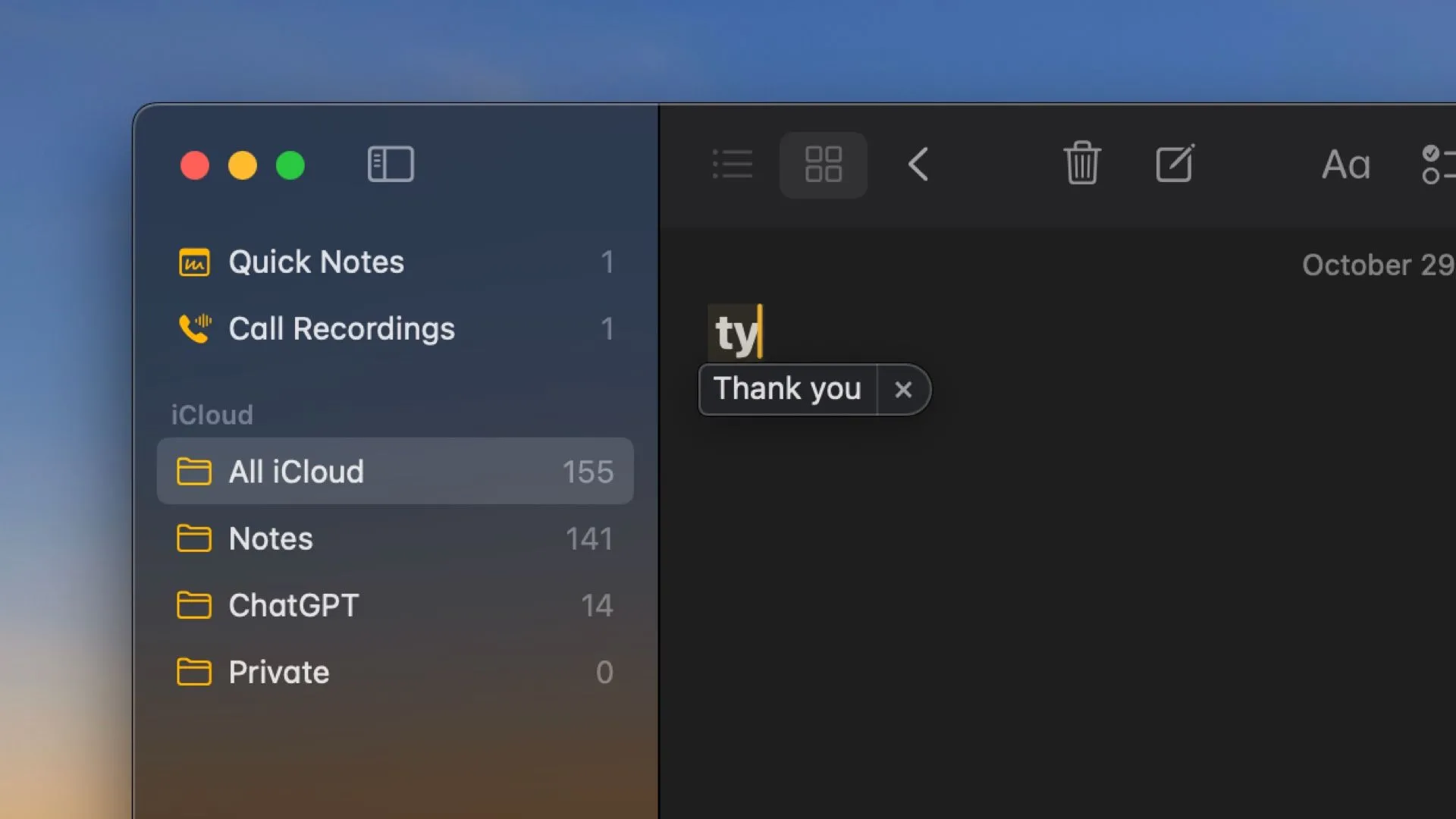Open the Aa text format options
The width and height of the screenshot is (1456, 819).
click(x=1346, y=164)
